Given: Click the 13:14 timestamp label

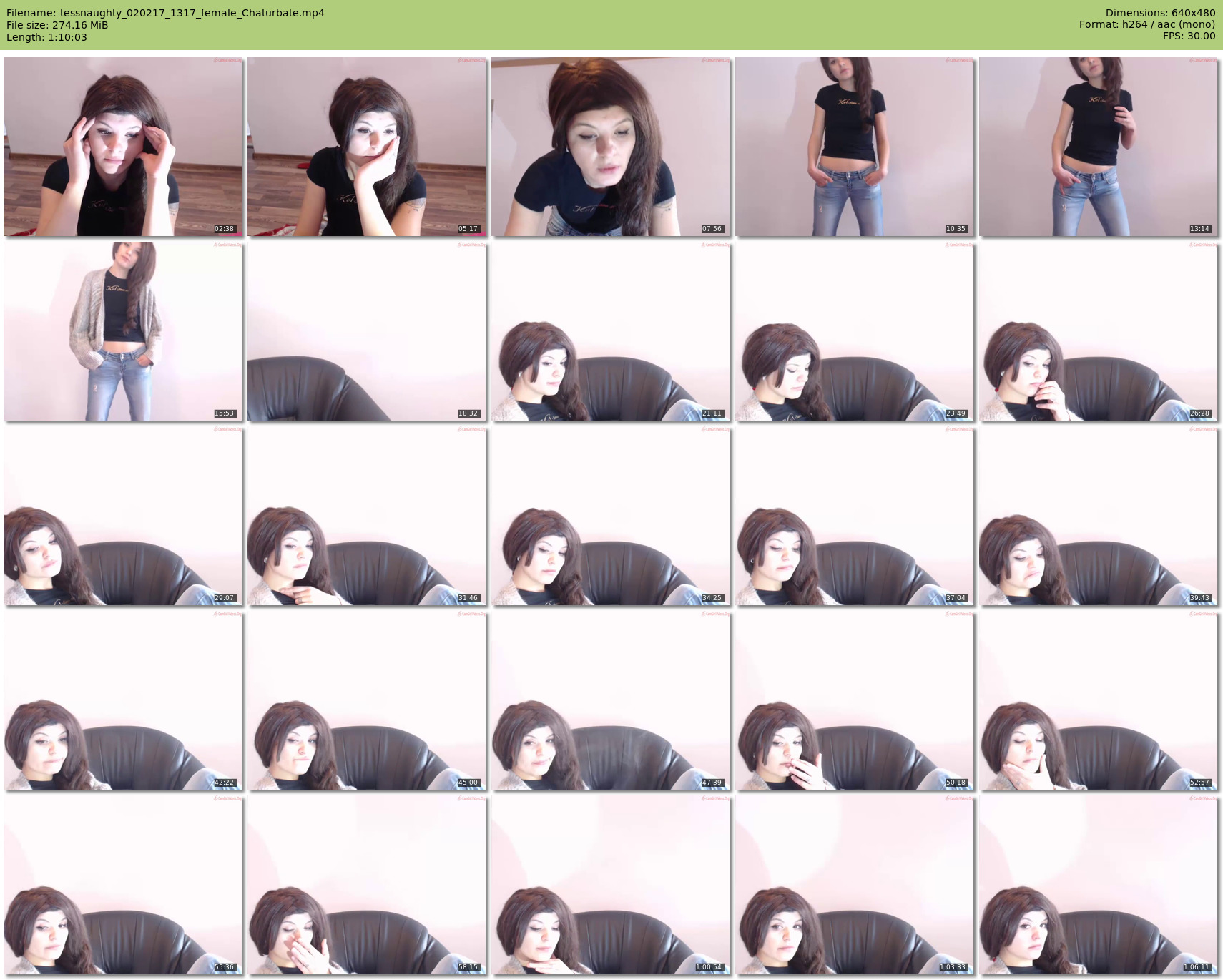Looking at the screenshot, I should [x=1199, y=229].
